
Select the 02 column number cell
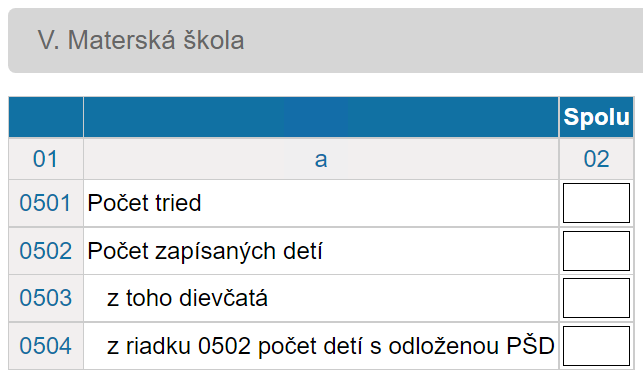(x=596, y=159)
